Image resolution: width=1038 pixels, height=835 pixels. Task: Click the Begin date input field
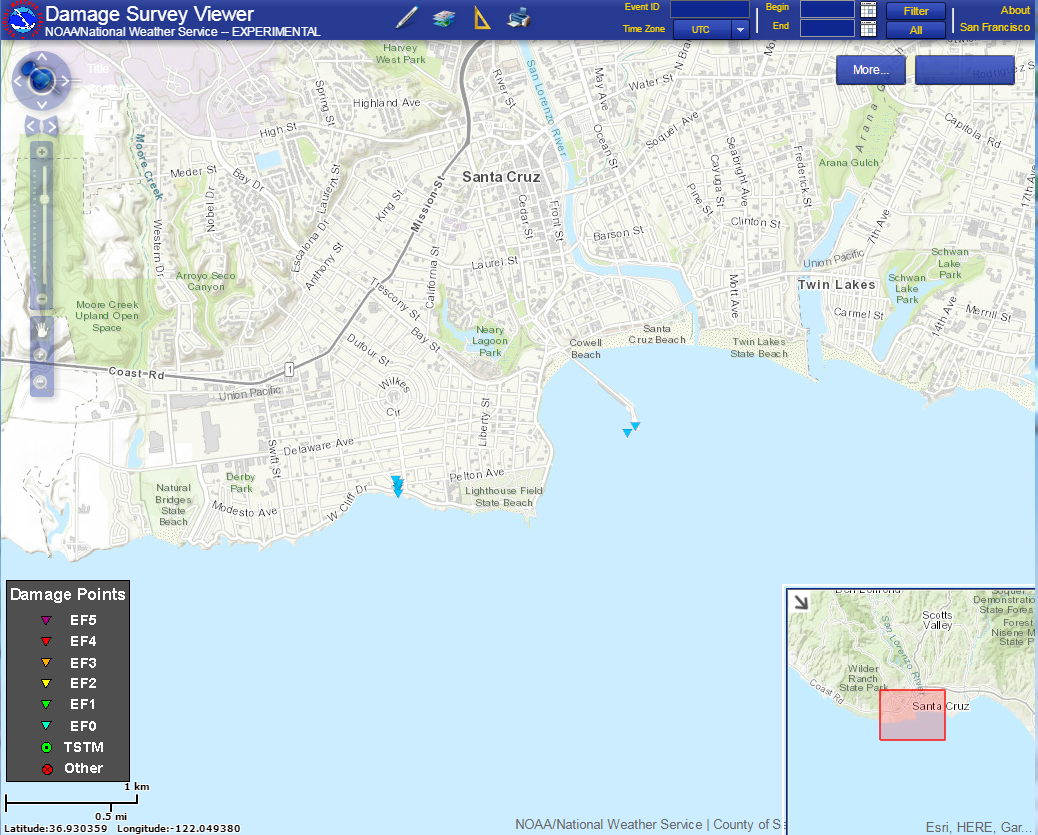click(827, 9)
